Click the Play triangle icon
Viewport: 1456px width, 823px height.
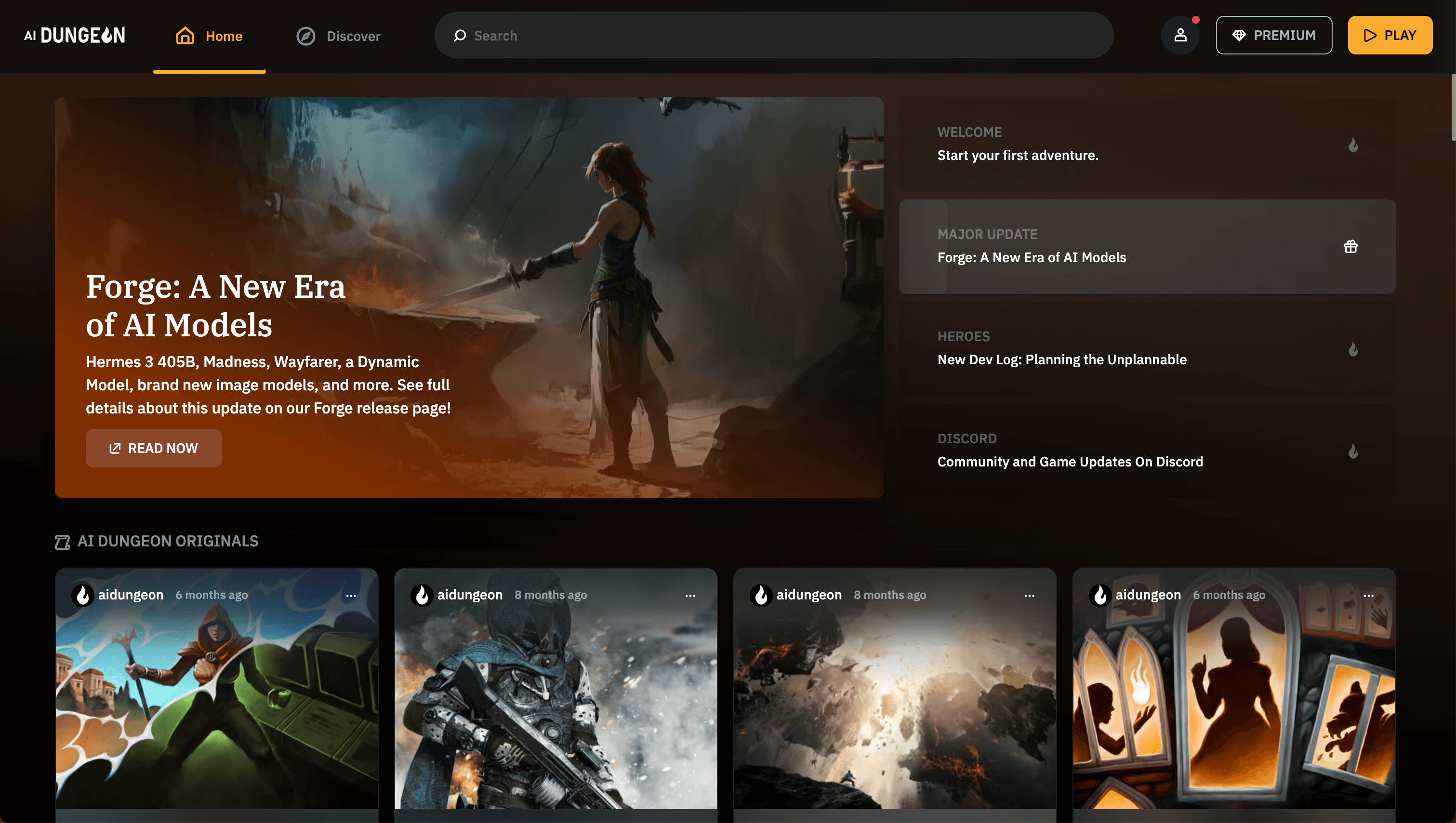pyautogui.click(x=1370, y=36)
